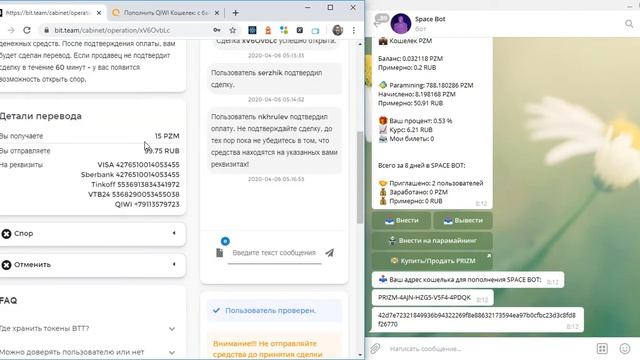The height and width of the screenshot is (360, 640).
Task: Click the VISA 4276510014053455 card number
Action: [138, 165]
